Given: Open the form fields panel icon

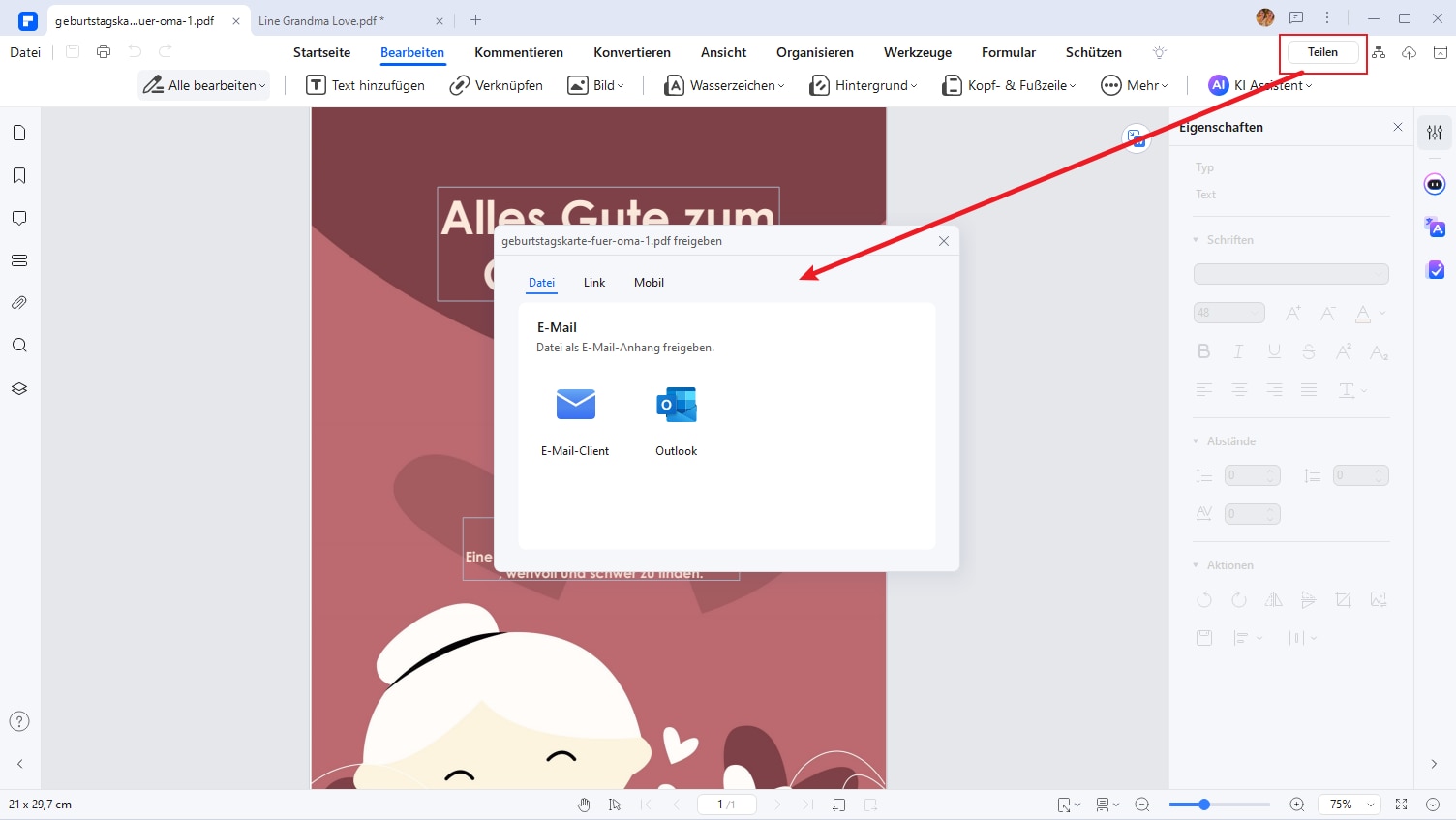Looking at the screenshot, I should (19, 260).
